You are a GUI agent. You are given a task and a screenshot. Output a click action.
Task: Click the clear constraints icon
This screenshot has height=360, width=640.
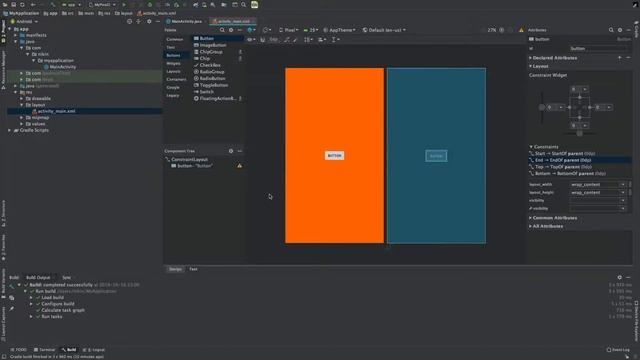[287, 40]
